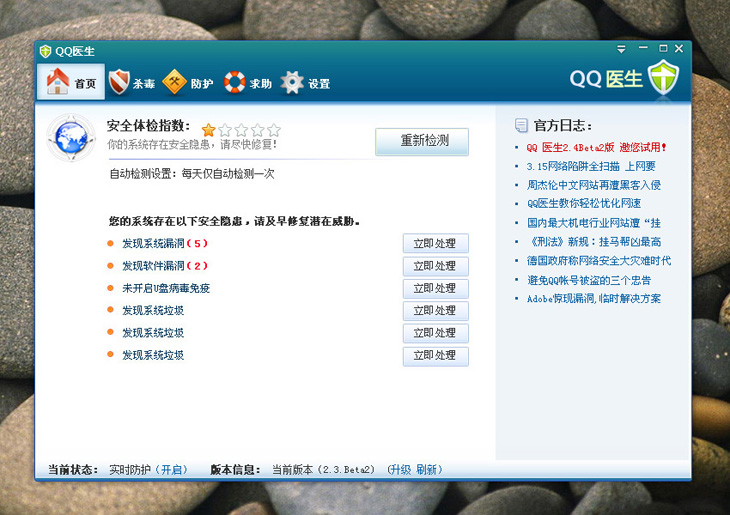Image resolution: width=730 pixels, height=515 pixels.
Task: Click 发现软件漏洞 (2) link
Action: point(165,266)
